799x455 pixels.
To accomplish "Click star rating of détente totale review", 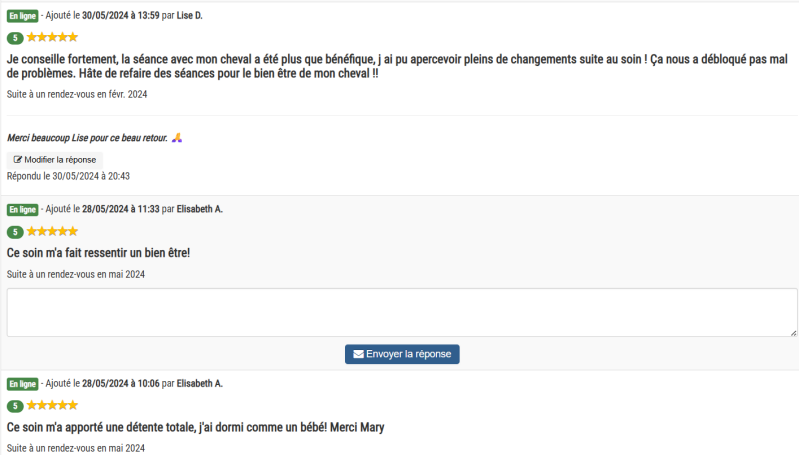I will click(x=52, y=405).
